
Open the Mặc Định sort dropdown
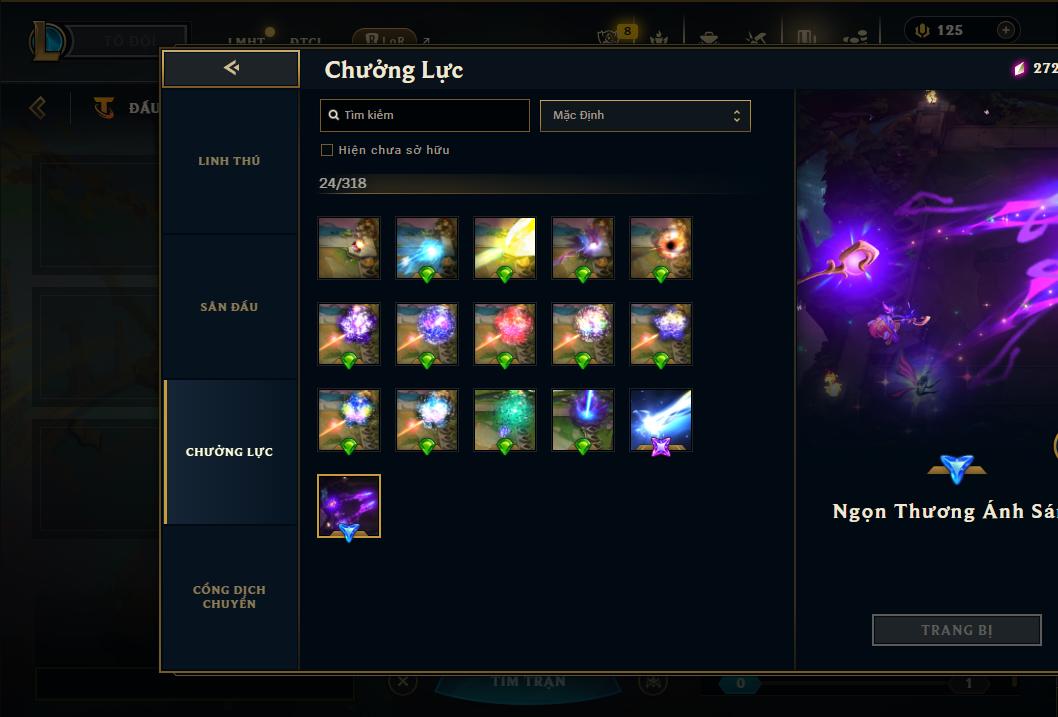coord(645,115)
